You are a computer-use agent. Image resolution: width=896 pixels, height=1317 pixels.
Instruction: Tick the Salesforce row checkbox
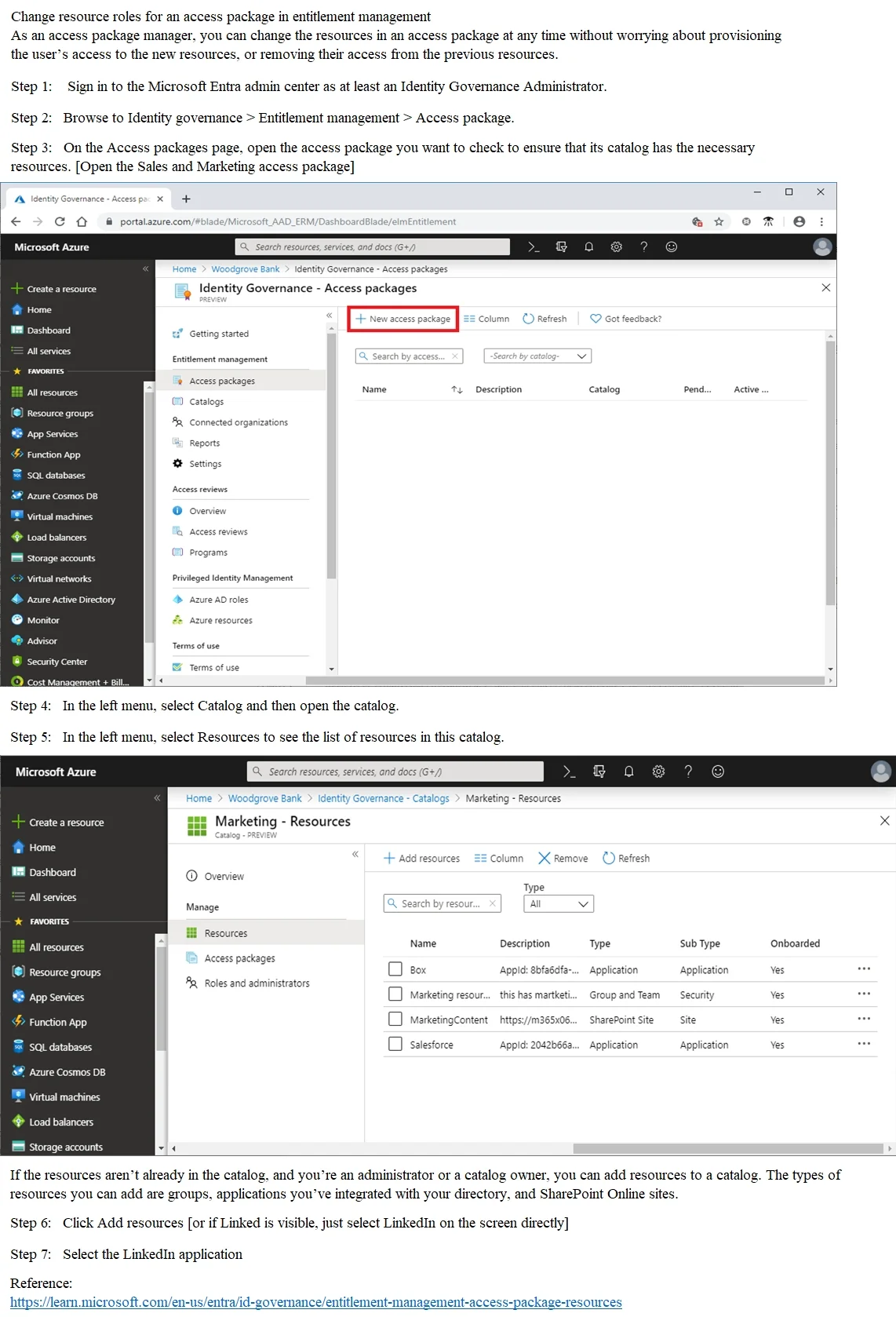(x=395, y=1044)
